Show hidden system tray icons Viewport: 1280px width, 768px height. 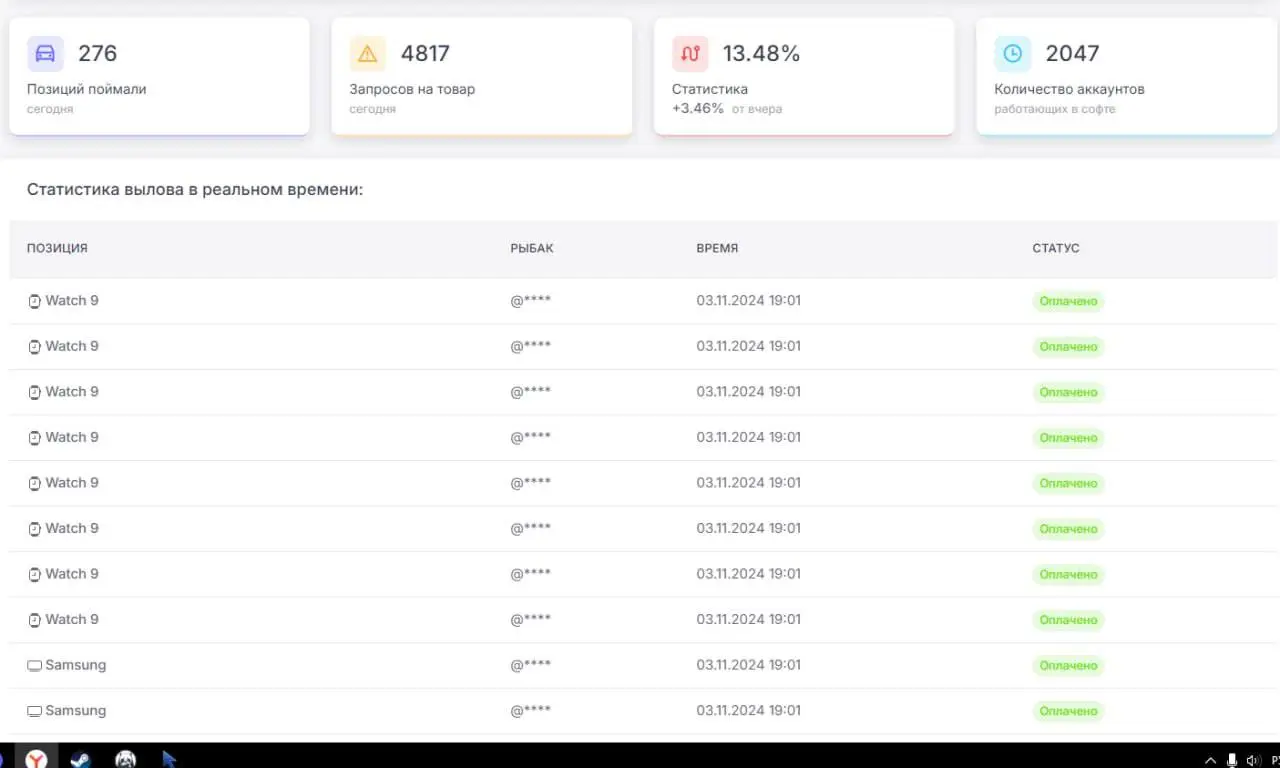point(1210,760)
